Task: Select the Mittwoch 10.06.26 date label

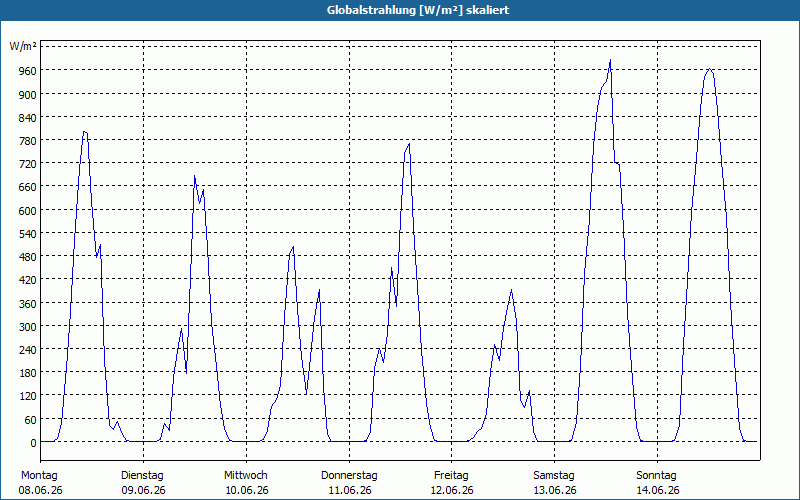Action: point(246,483)
